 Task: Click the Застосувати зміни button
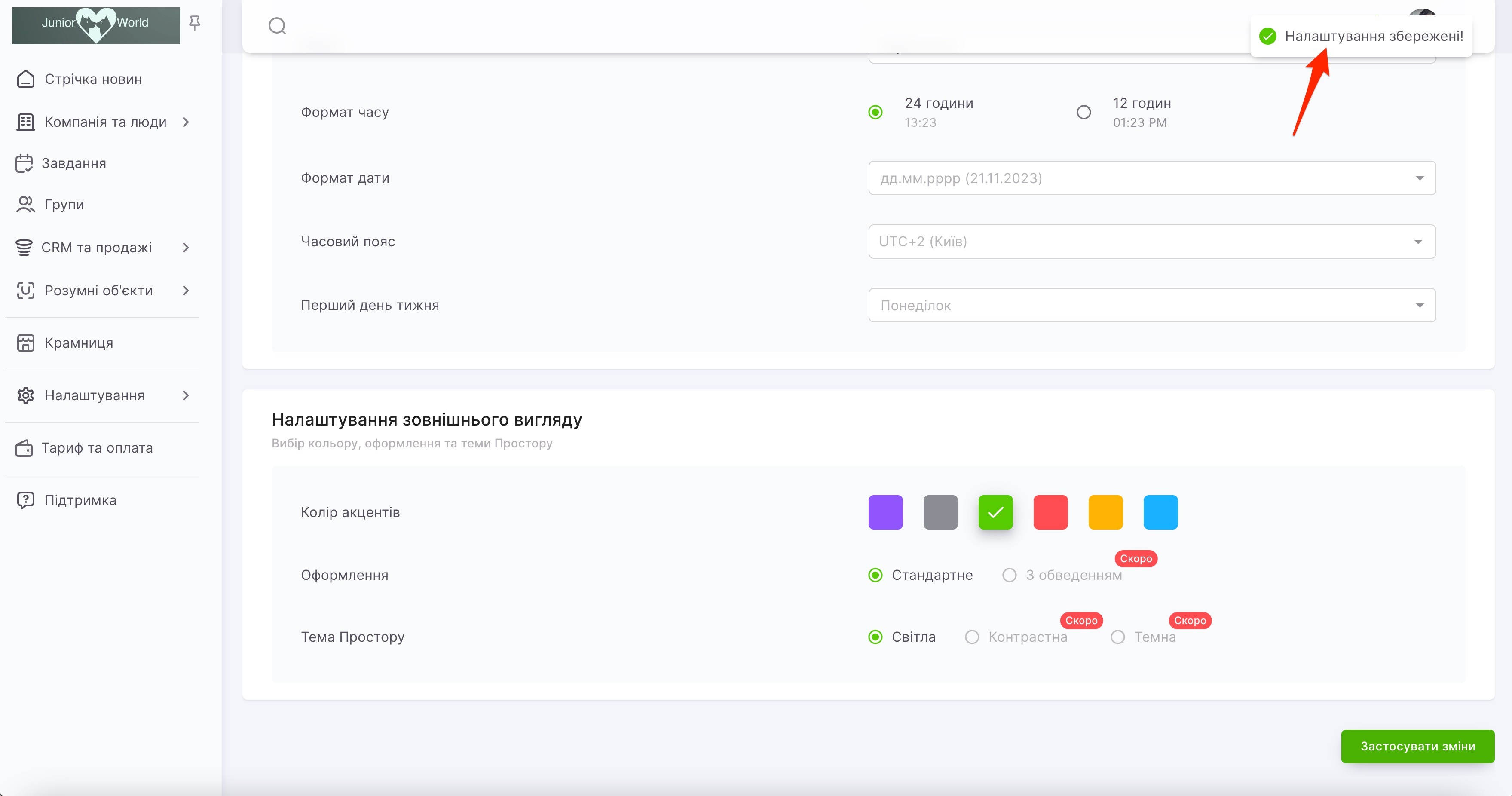tap(1417, 746)
